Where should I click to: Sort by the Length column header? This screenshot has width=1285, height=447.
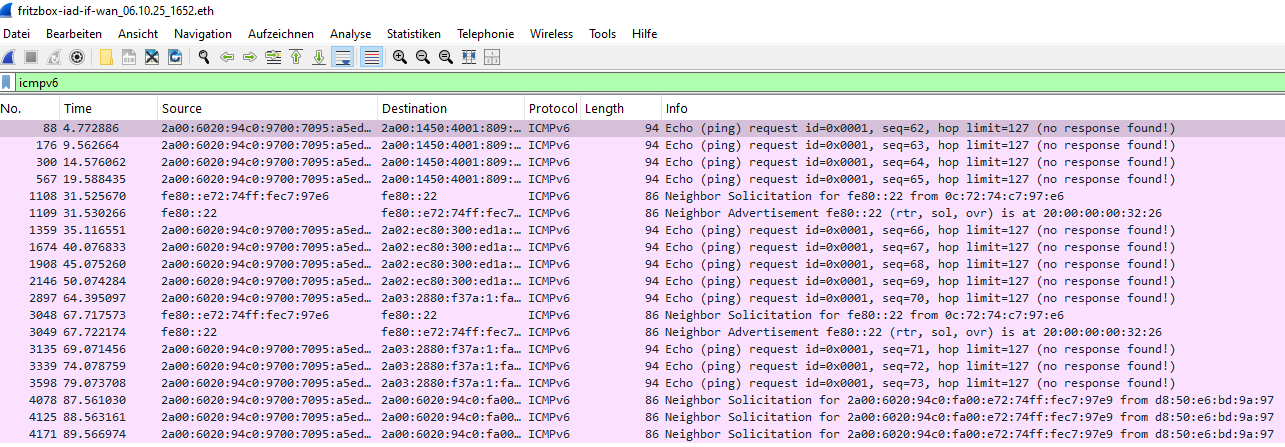[621, 108]
